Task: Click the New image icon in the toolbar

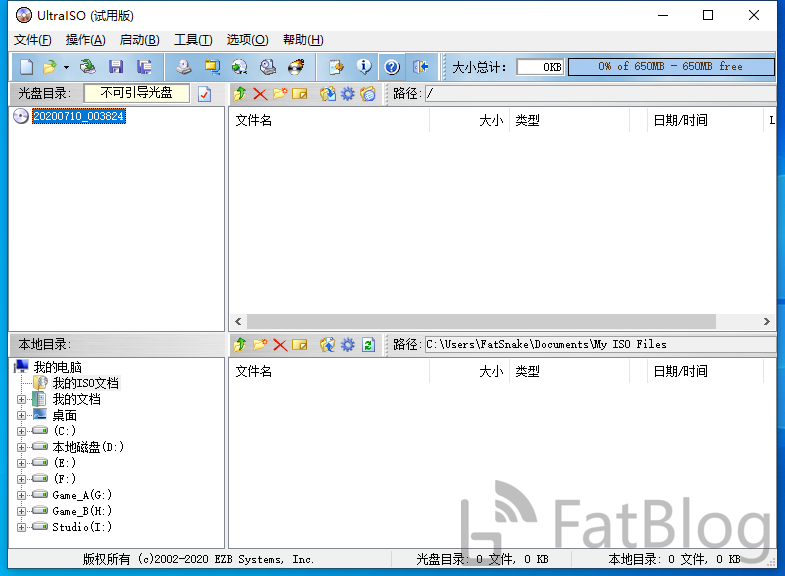Action: pyautogui.click(x=26, y=67)
